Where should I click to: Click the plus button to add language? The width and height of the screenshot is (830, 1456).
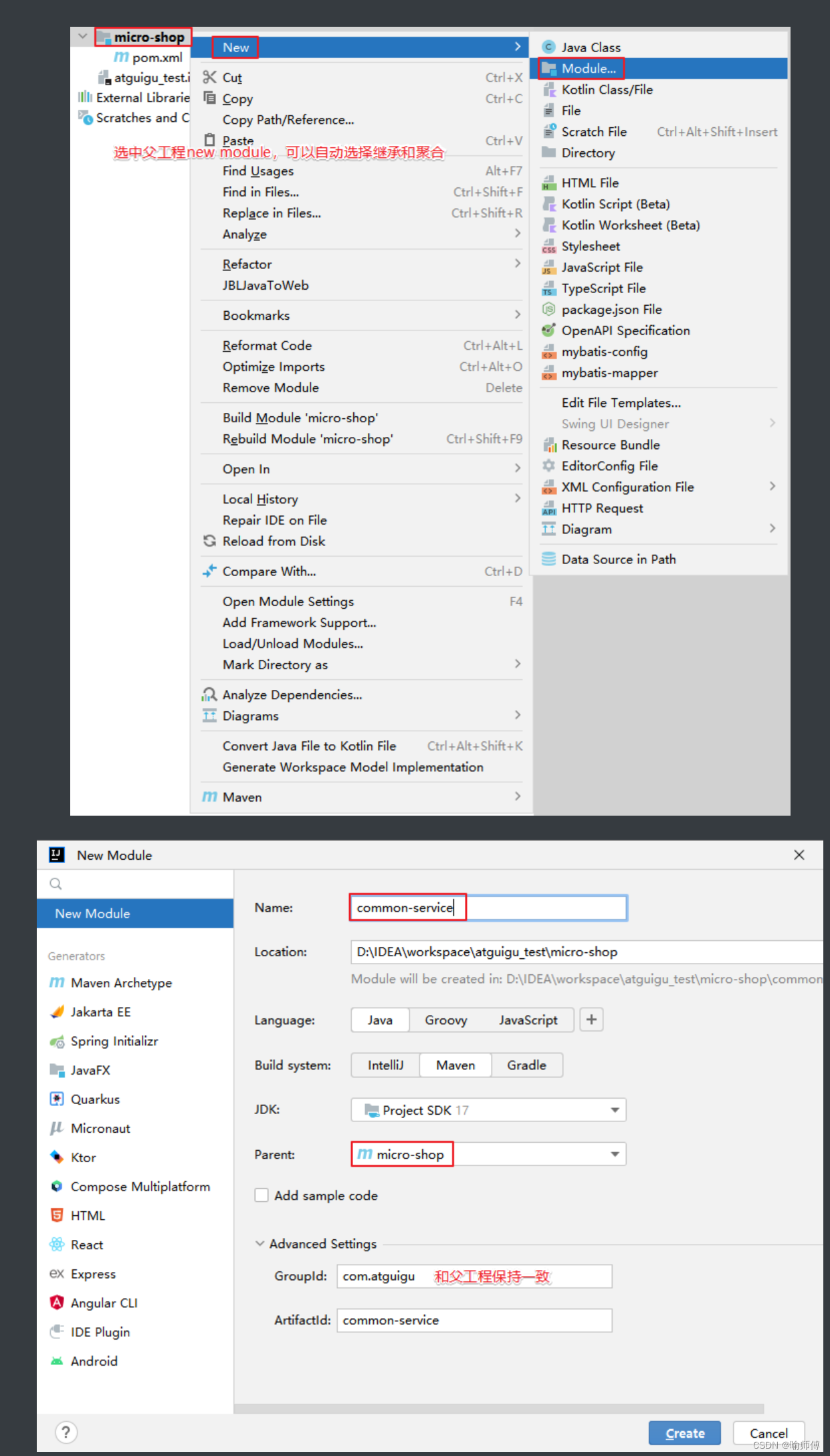(x=591, y=1020)
